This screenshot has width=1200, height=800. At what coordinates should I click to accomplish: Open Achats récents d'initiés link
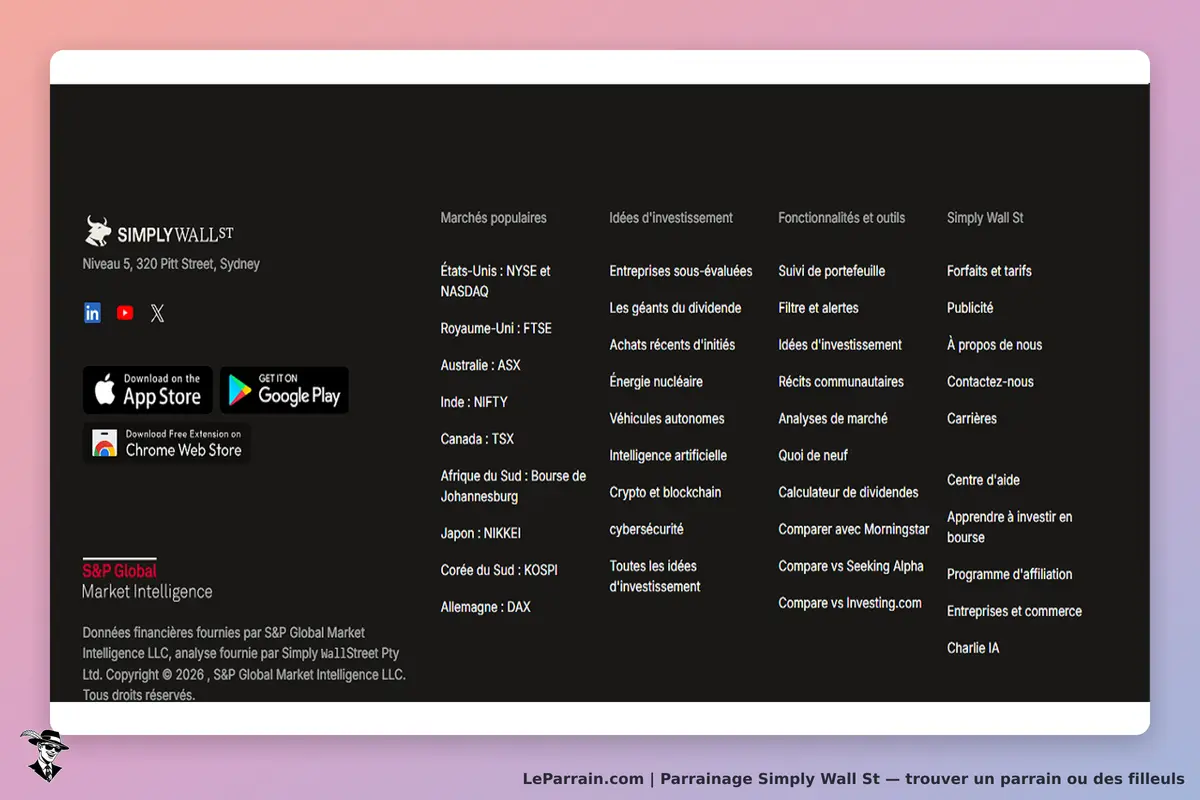pos(672,345)
